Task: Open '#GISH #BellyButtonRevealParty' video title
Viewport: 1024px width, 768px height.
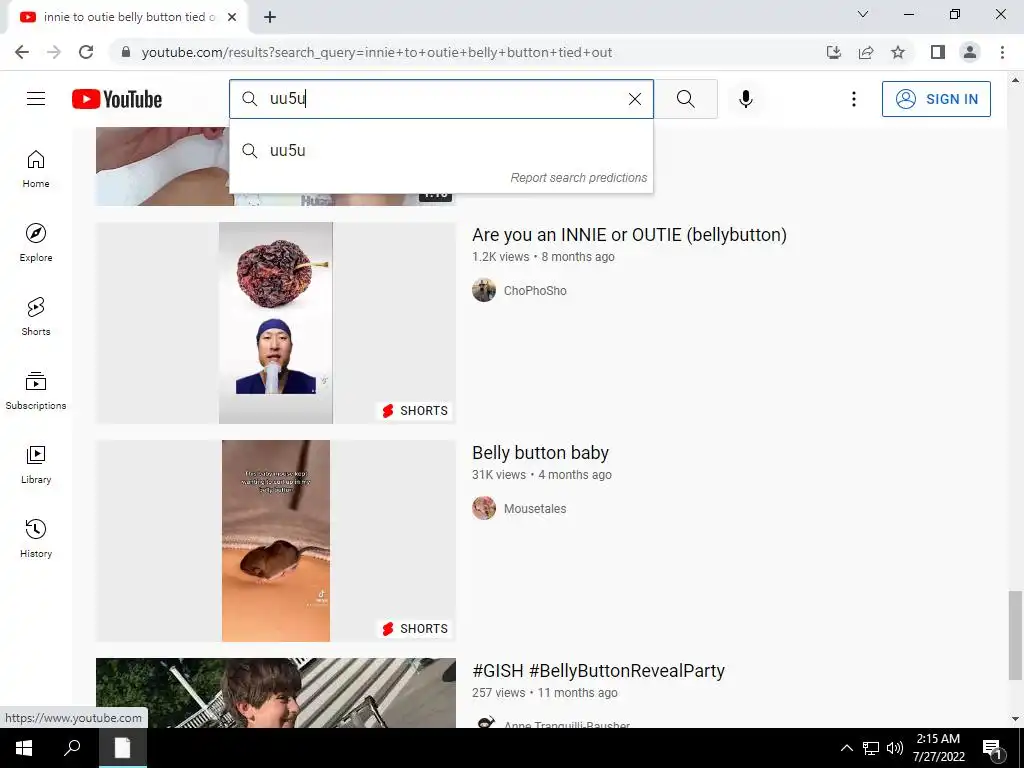Action: click(x=598, y=671)
